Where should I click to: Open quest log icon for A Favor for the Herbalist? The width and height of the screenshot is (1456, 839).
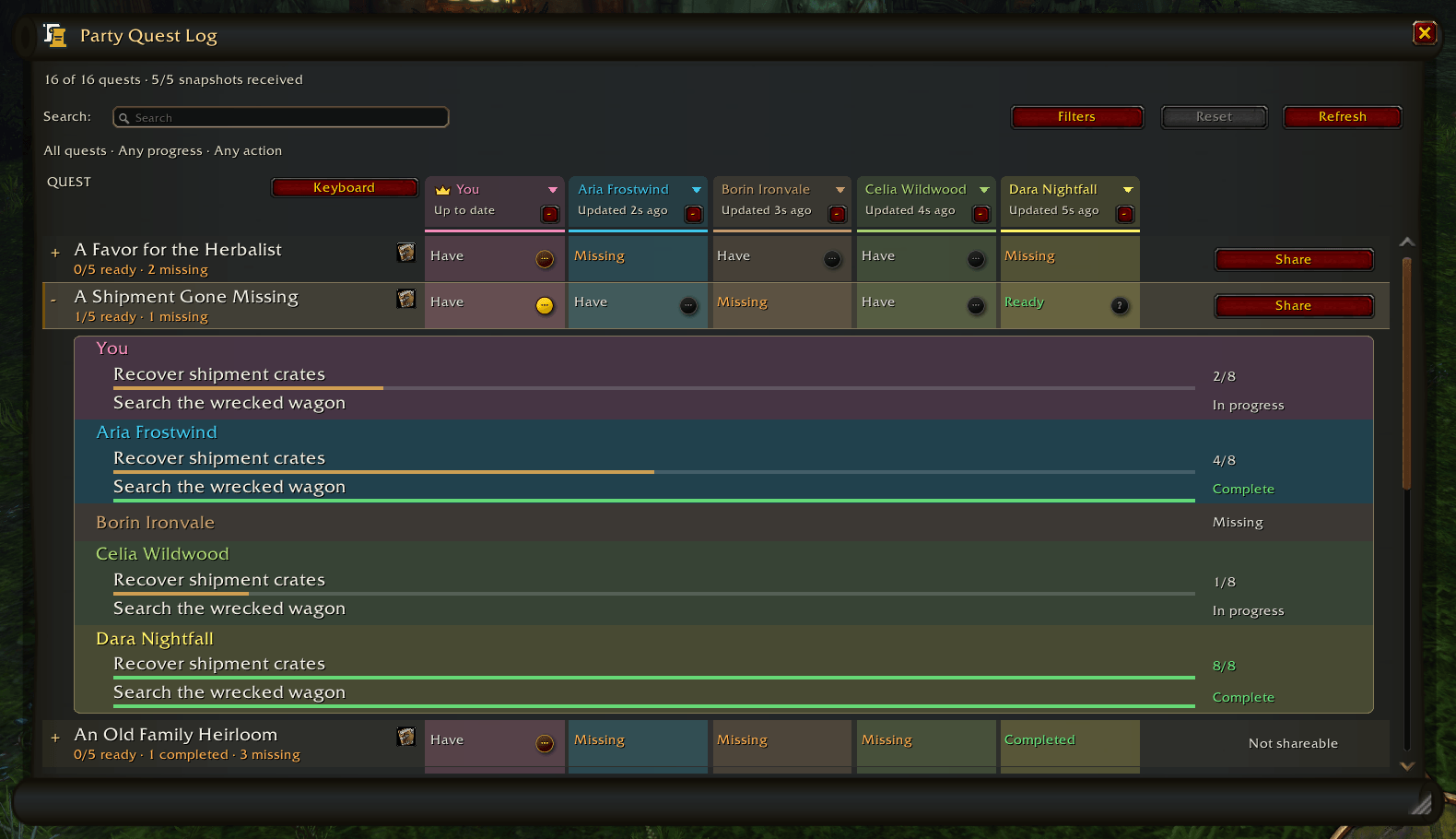pos(405,253)
